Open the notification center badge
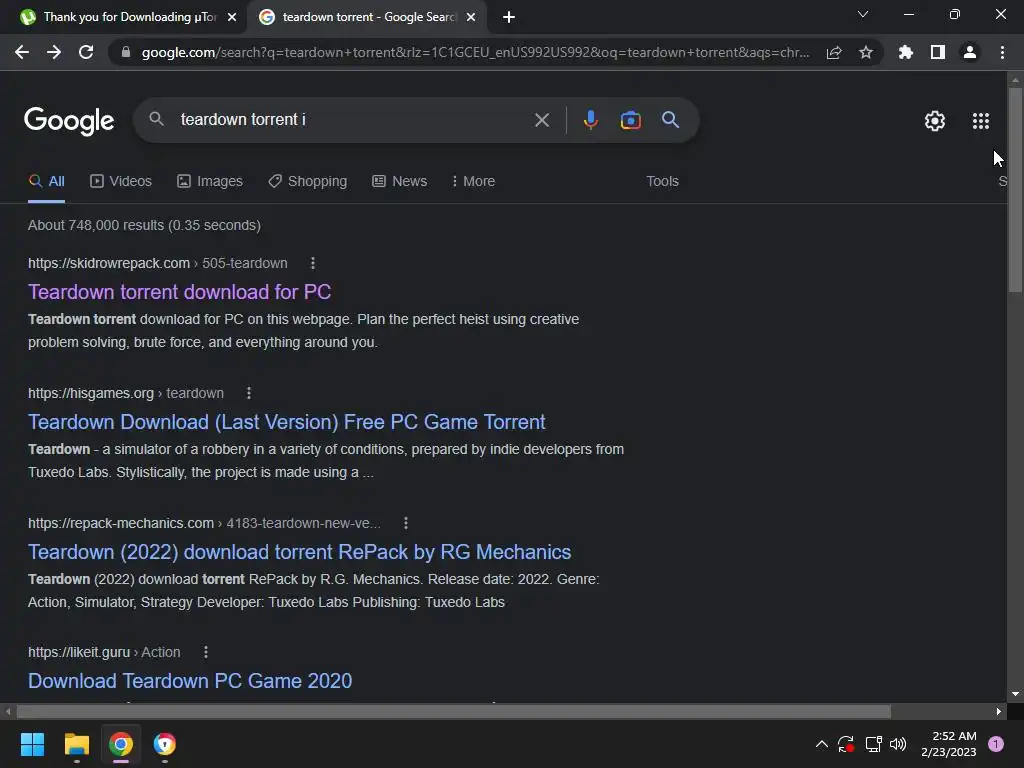The image size is (1024, 768). point(996,744)
